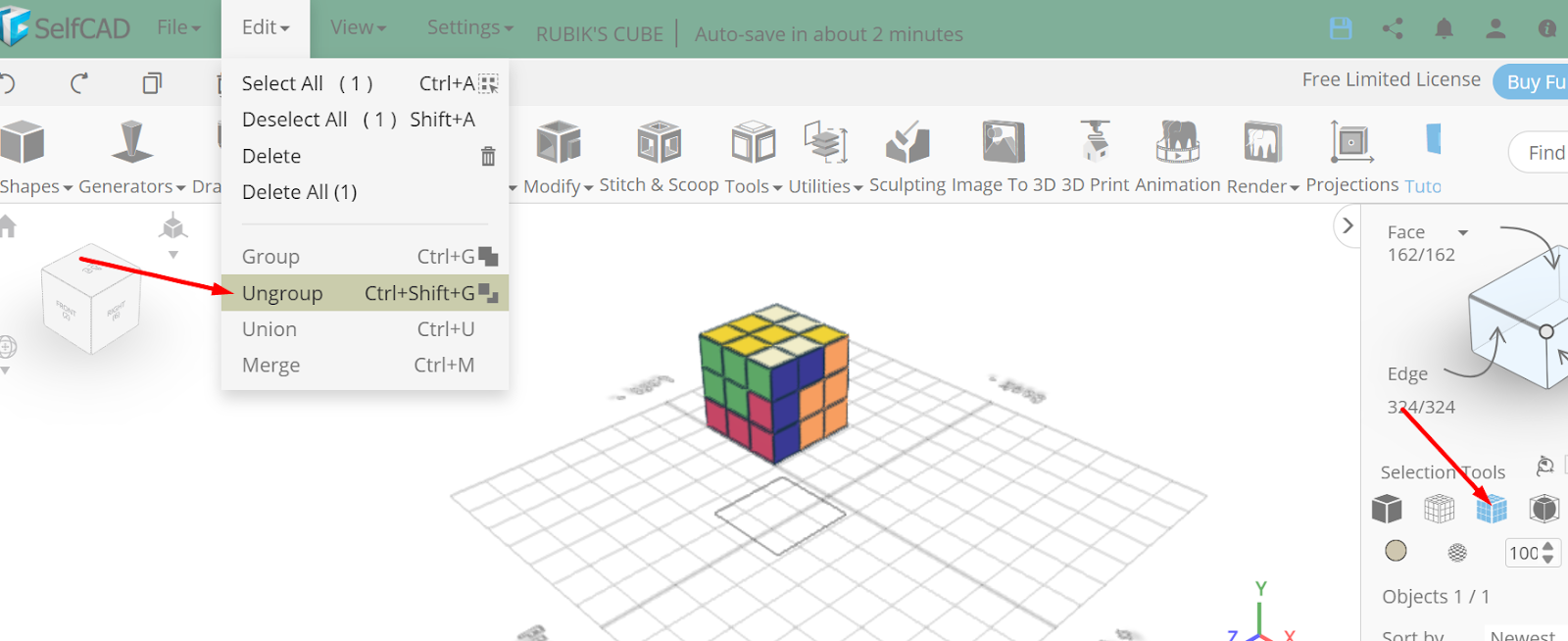Image resolution: width=1568 pixels, height=641 pixels.
Task: Choose Group in the Edit menu
Action: (x=365, y=257)
